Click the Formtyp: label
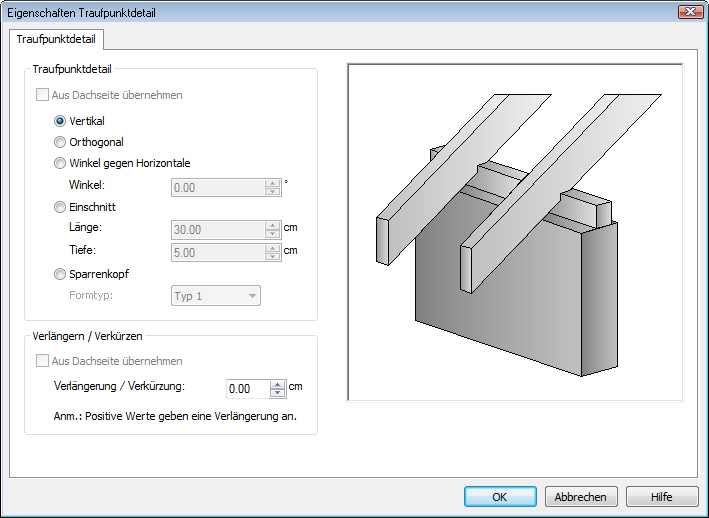Image resolution: width=709 pixels, height=518 pixels. 91,295
